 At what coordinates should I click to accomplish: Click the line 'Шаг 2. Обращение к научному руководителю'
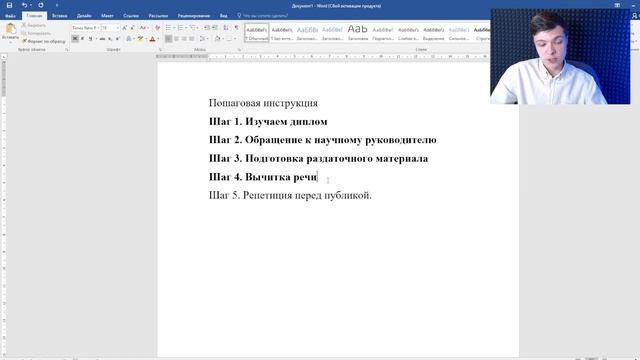[x=322, y=140]
